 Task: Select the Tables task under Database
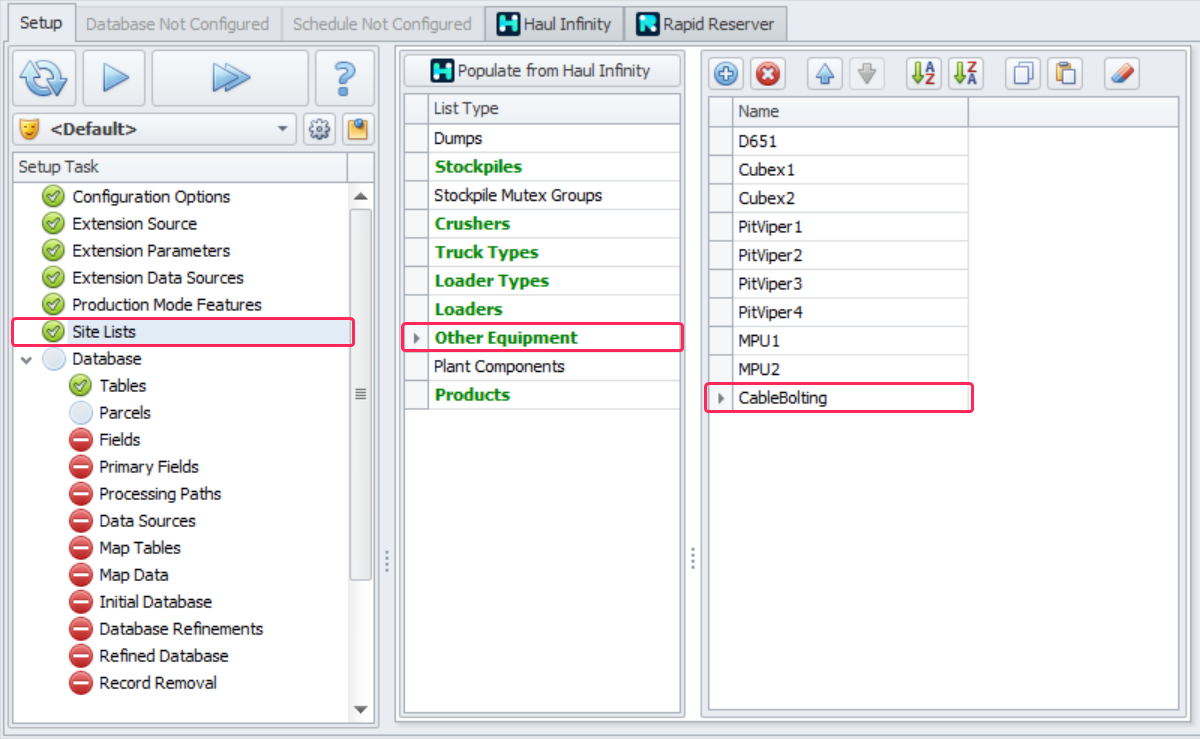pos(122,386)
